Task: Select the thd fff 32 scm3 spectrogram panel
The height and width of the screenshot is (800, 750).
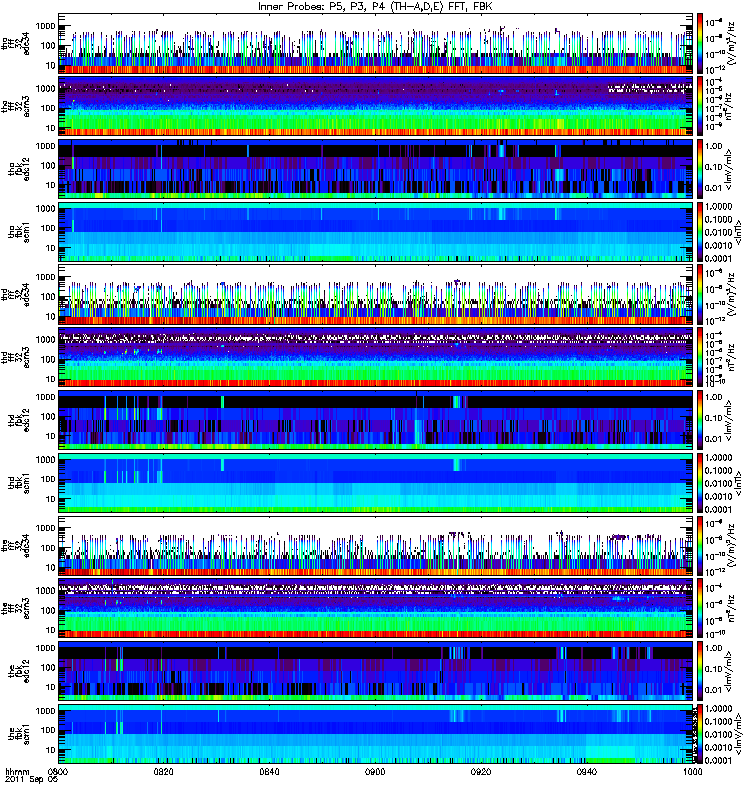Action: [x=376, y=358]
